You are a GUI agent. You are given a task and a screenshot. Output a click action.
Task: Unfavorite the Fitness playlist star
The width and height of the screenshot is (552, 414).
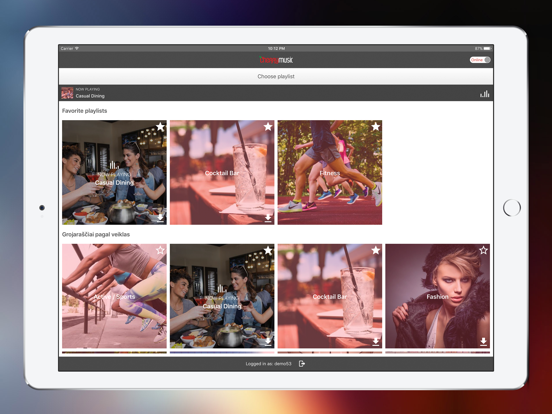click(x=376, y=127)
